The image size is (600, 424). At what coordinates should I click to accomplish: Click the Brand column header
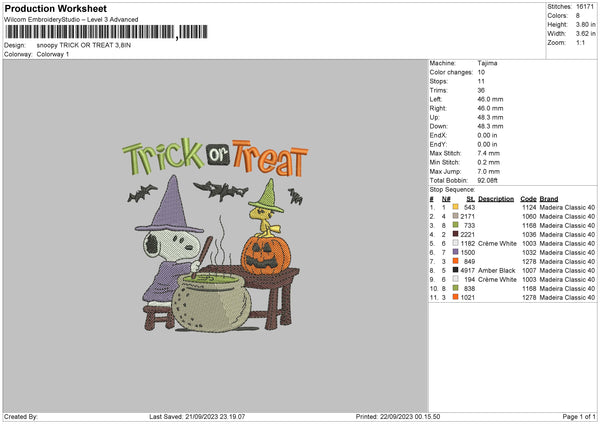[548, 198]
